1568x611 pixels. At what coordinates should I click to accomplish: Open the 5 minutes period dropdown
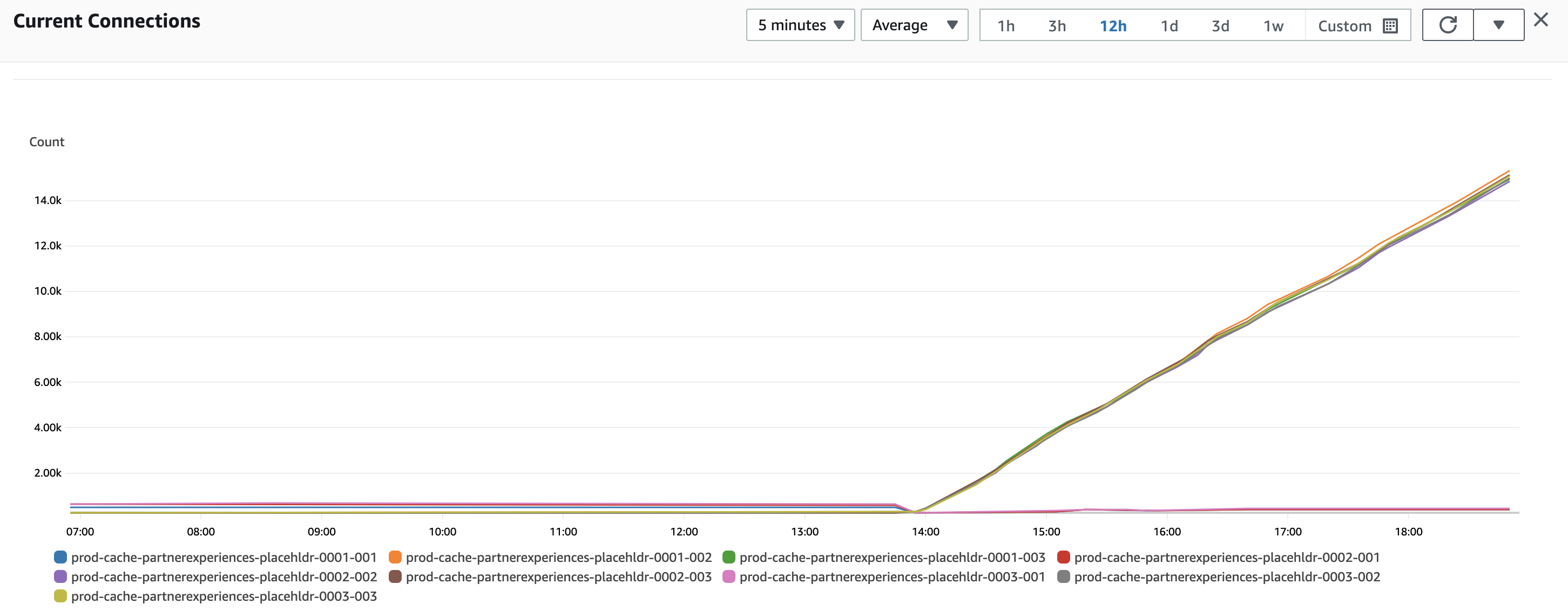[x=800, y=25]
